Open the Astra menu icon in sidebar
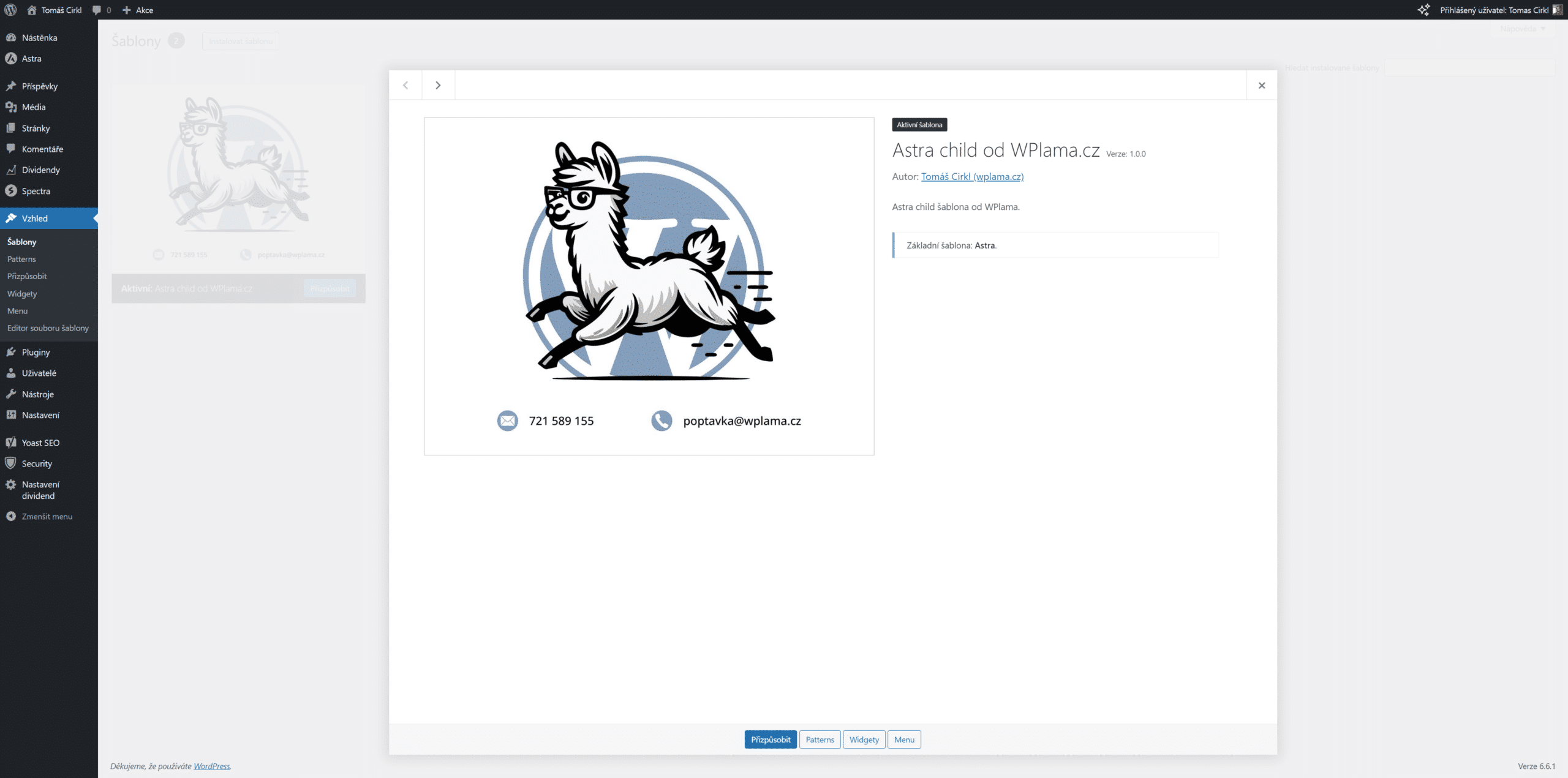Image resolution: width=1568 pixels, height=778 pixels. [x=11, y=59]
